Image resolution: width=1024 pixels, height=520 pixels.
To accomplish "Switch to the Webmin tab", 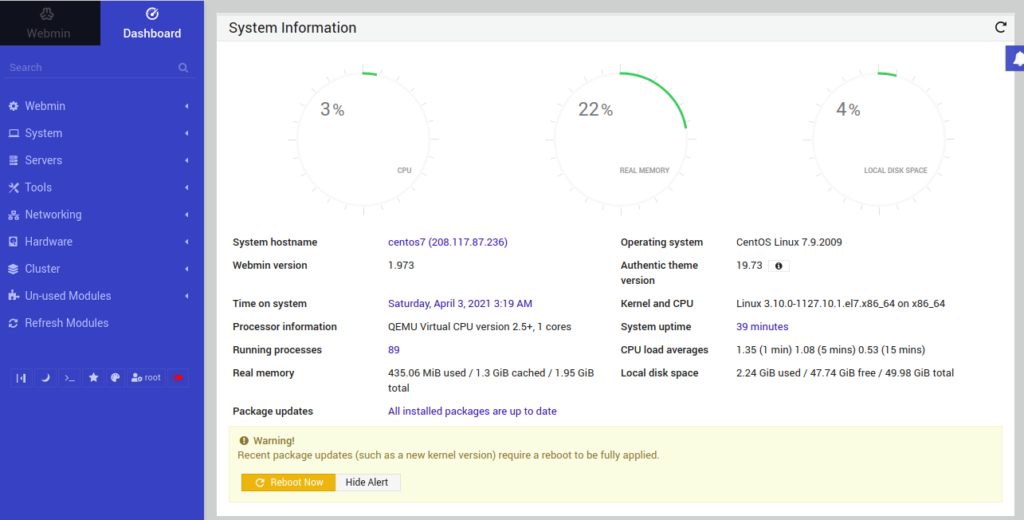I will click(50, 23).
